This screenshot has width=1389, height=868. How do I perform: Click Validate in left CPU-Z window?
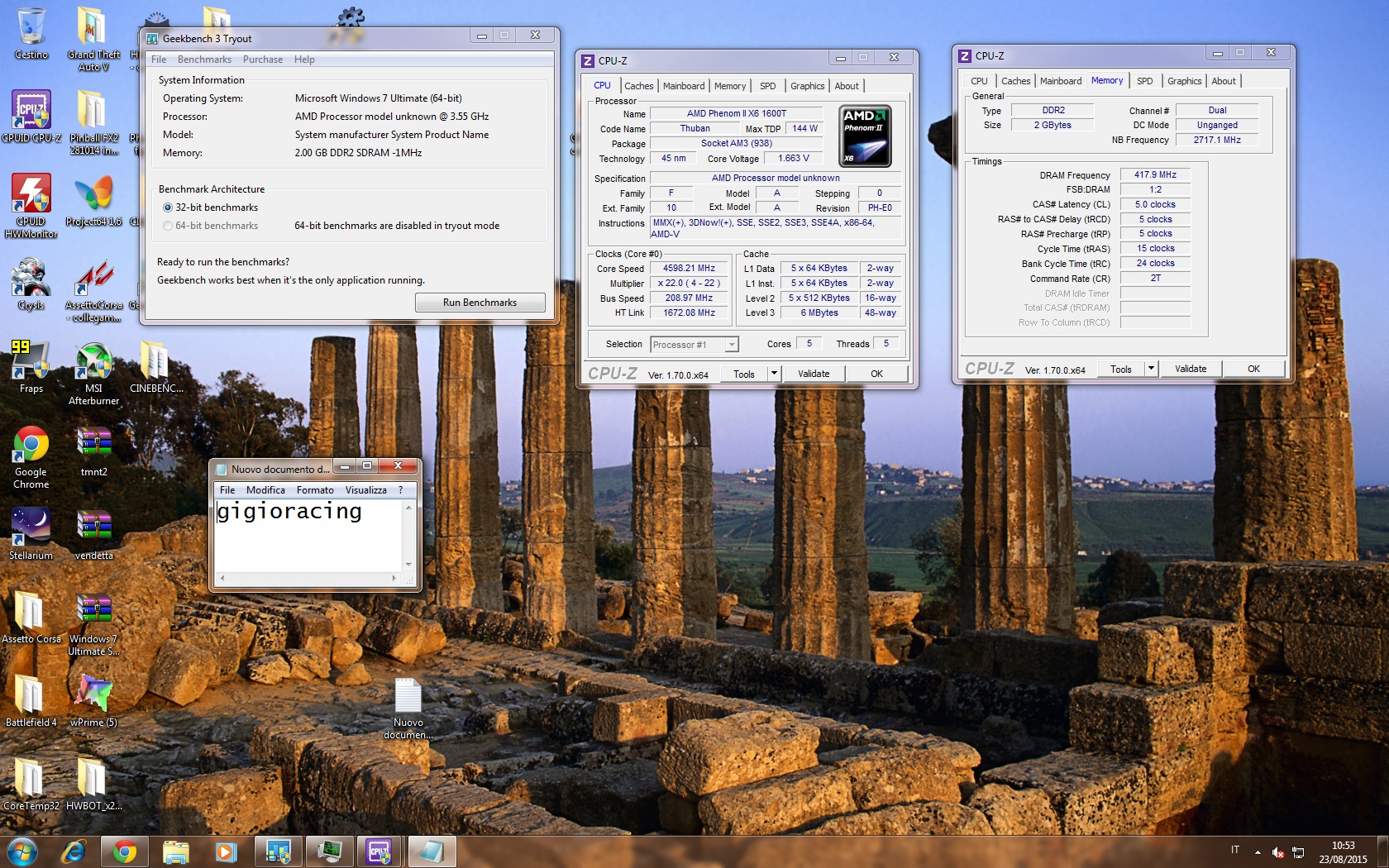[x=814, y=374]
